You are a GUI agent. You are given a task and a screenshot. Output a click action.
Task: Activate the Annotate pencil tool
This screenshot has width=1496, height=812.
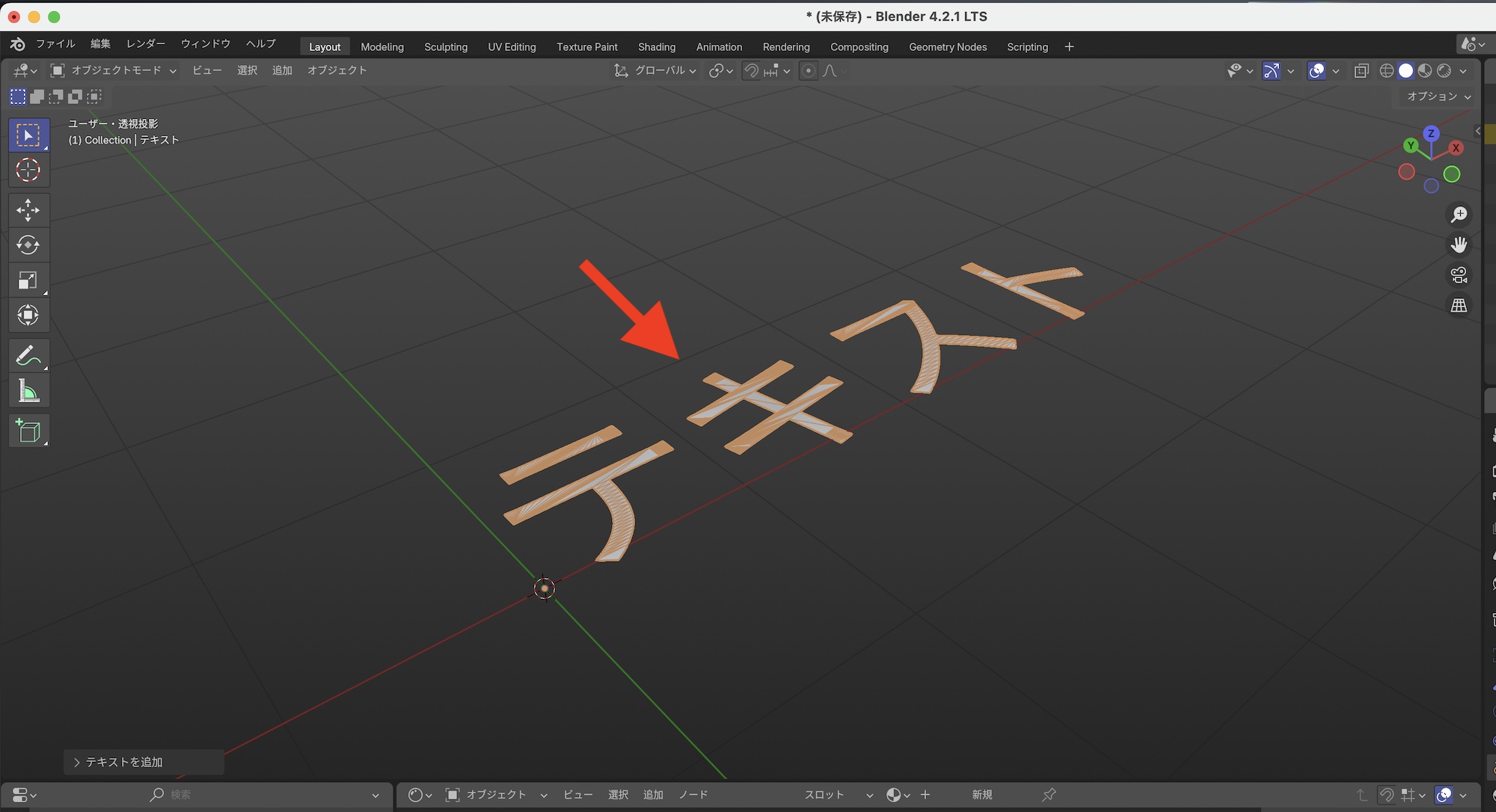tap(28, 356)
